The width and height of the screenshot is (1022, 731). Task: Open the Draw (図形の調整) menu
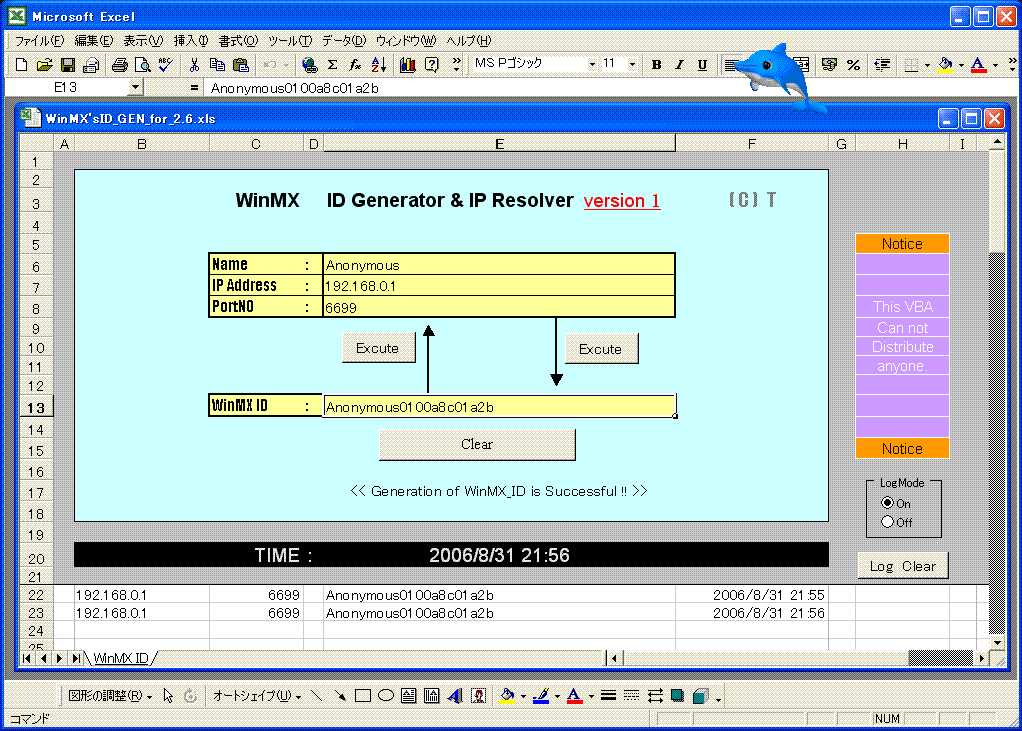click(x=110, y=696)
